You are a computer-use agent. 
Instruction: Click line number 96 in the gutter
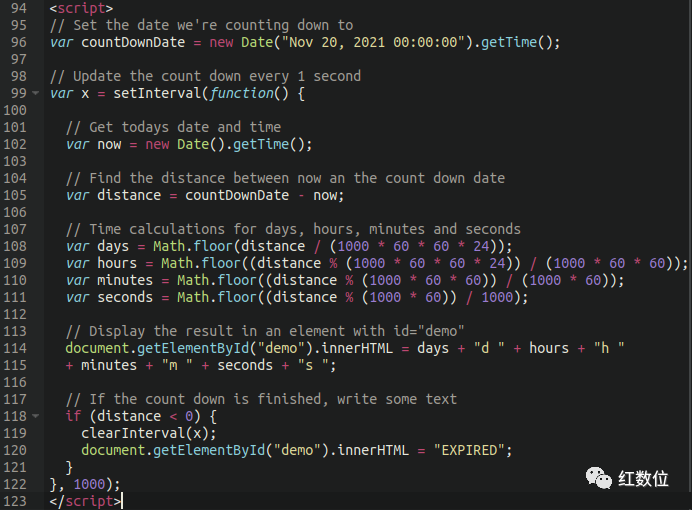pyautogui.click(x=19, y=42)
